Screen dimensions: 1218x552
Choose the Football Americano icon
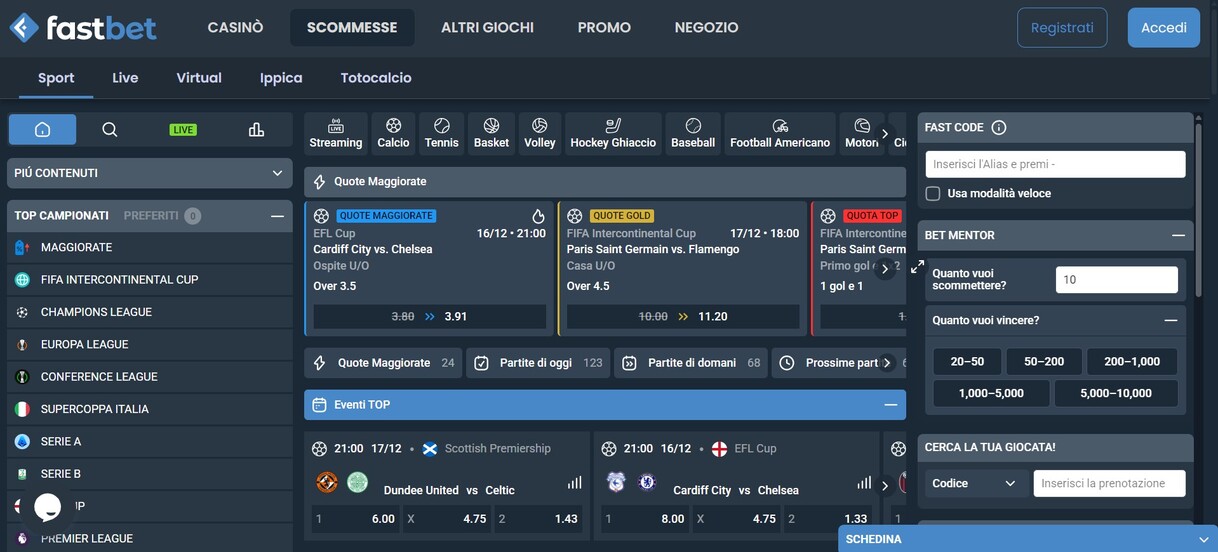click(x=780, y=133)
